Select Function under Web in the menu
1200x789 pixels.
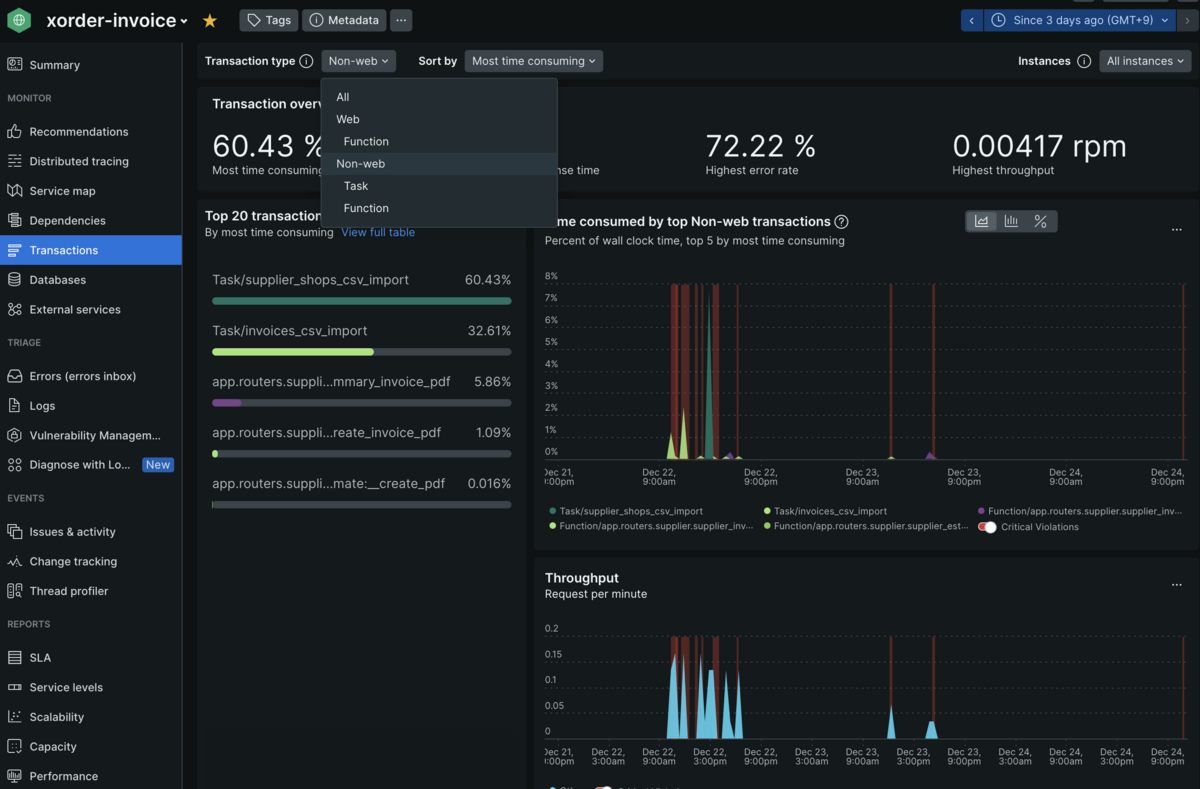[x=439, y=141]
